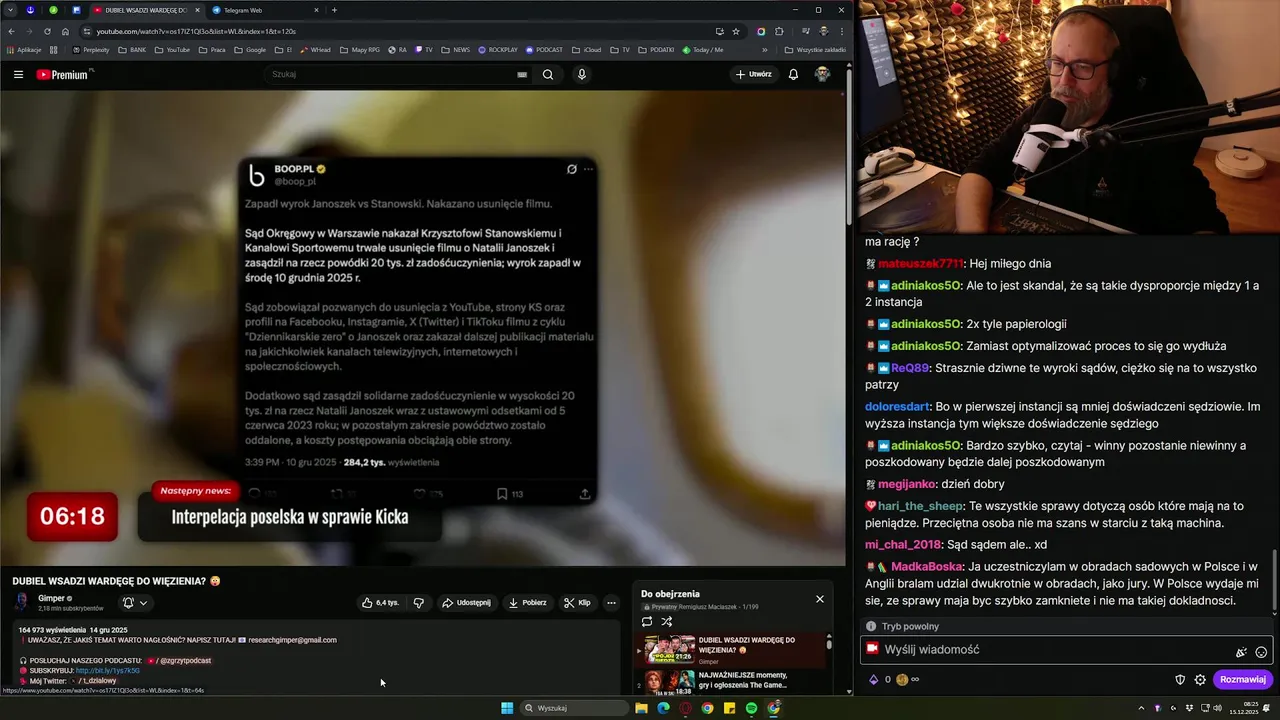
Task: Open the Aplikacje apps shortcut
Action: point(23,49)
